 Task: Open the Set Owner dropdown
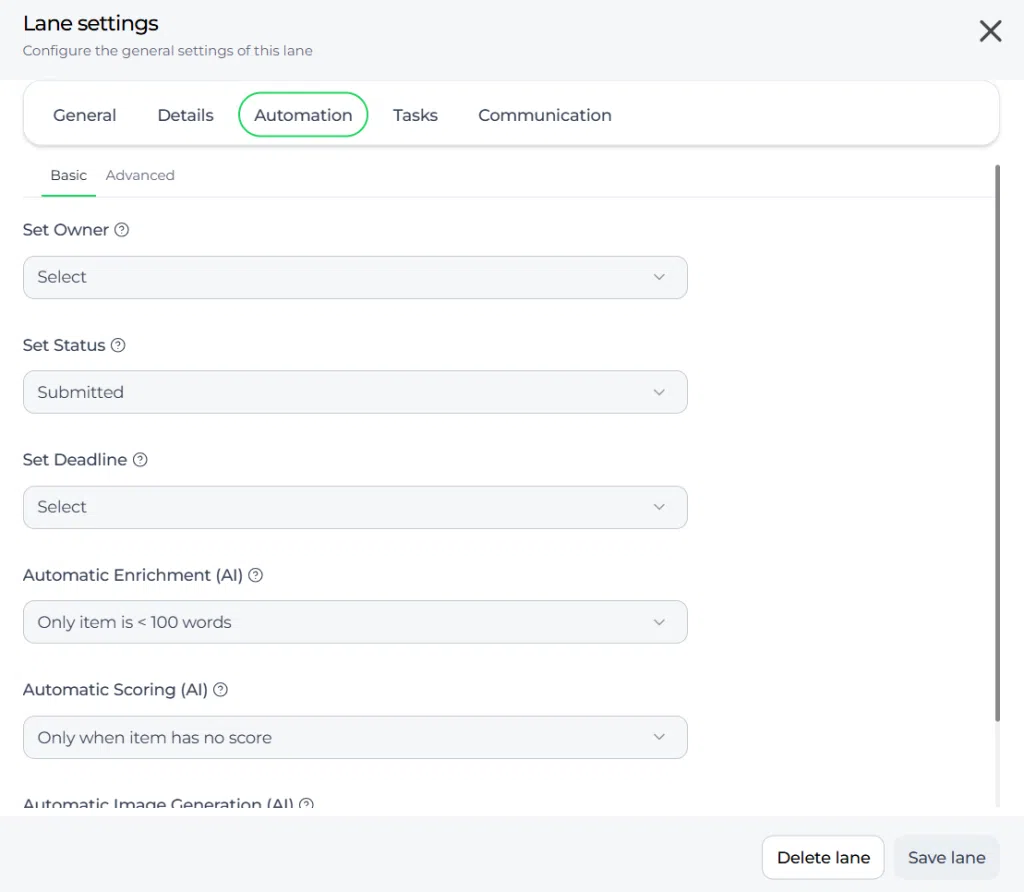(355, 278)
